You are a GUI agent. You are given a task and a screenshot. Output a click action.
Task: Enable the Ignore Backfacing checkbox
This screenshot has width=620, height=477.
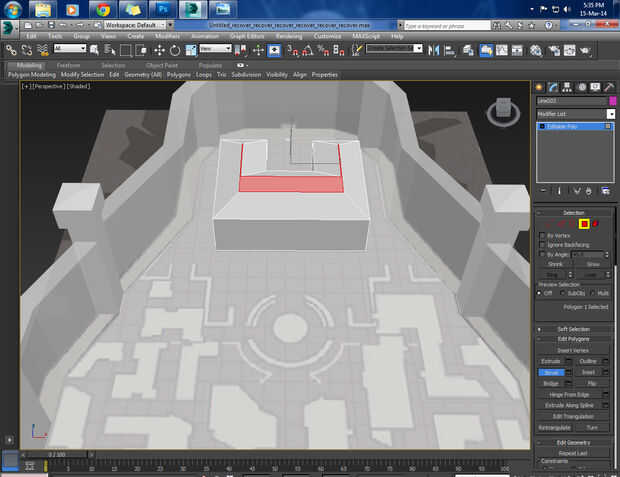[x=543, y=245]
